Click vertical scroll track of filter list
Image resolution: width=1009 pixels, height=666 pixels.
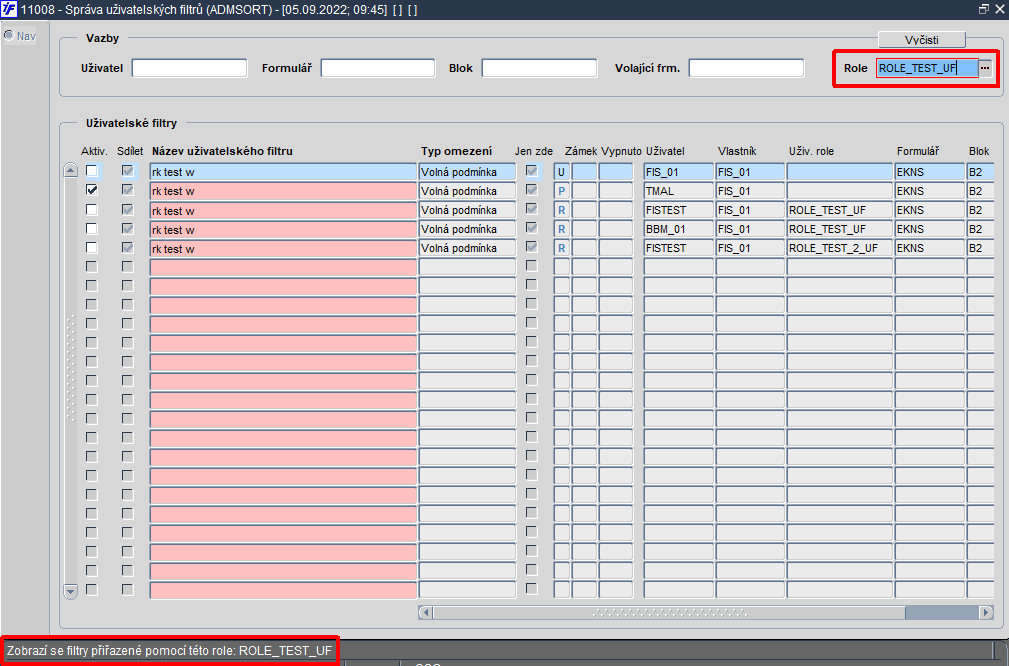pyautogui.click(x=71, y=381)
